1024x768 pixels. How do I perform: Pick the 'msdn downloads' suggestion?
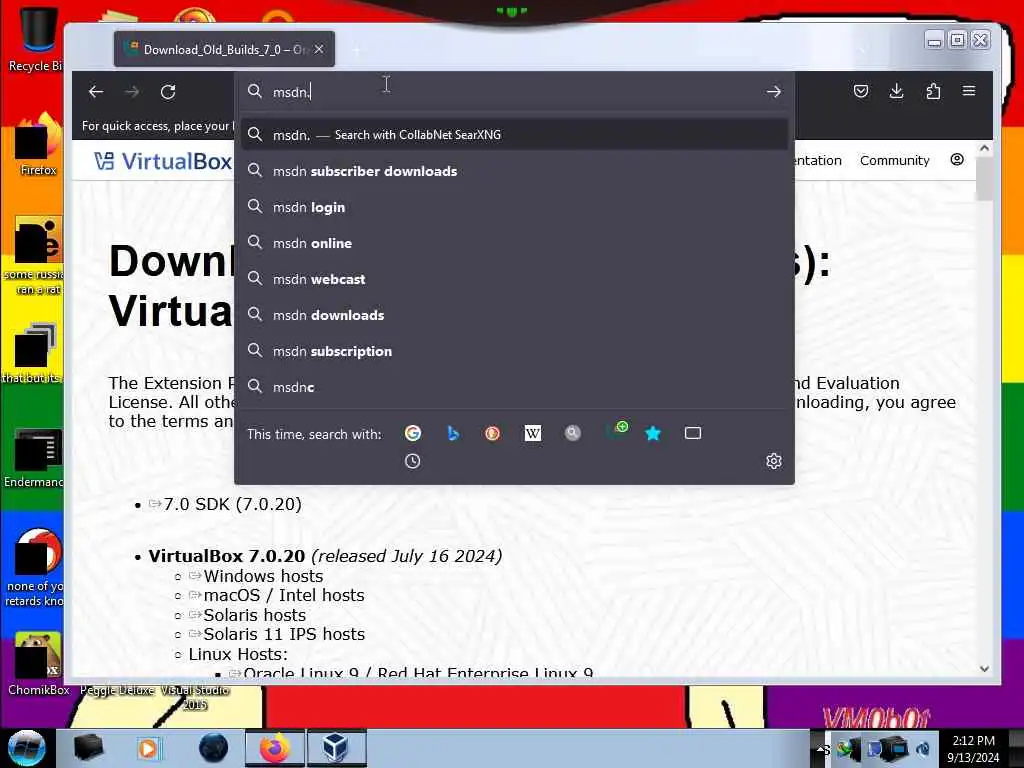point(515,315)
